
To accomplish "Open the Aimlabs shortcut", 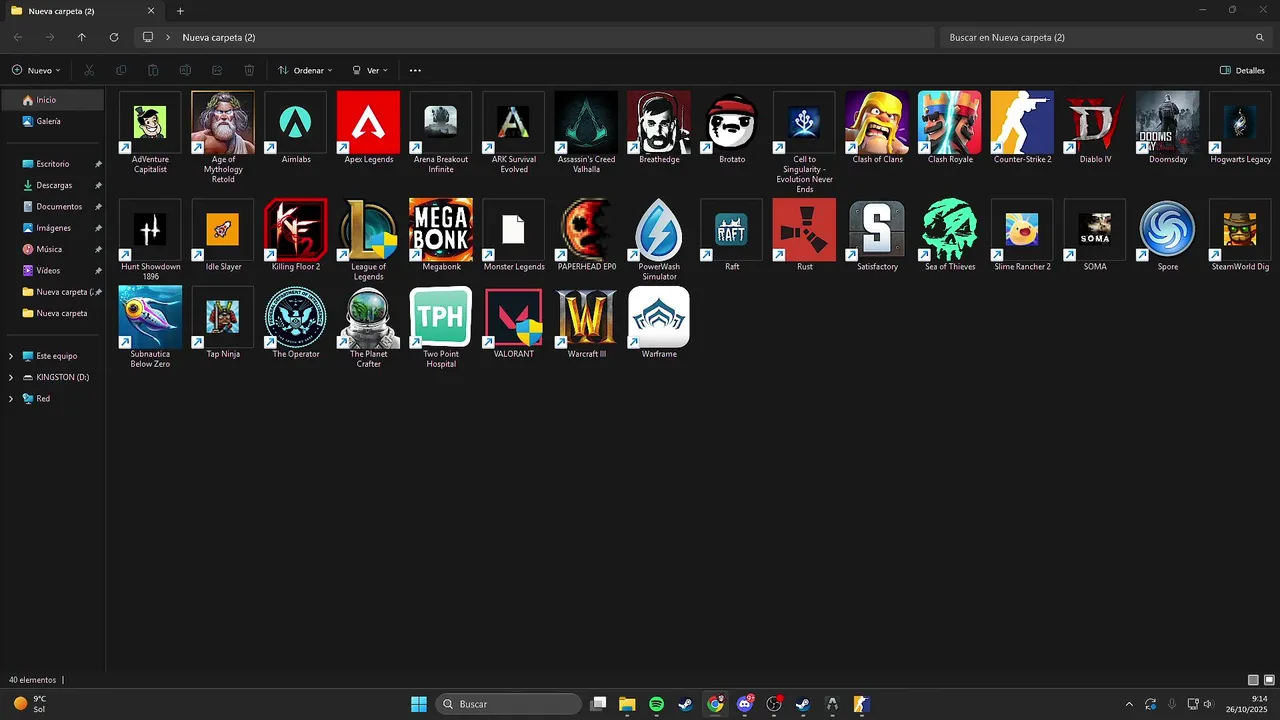I will pyautogui.click(x=296, y=123).
